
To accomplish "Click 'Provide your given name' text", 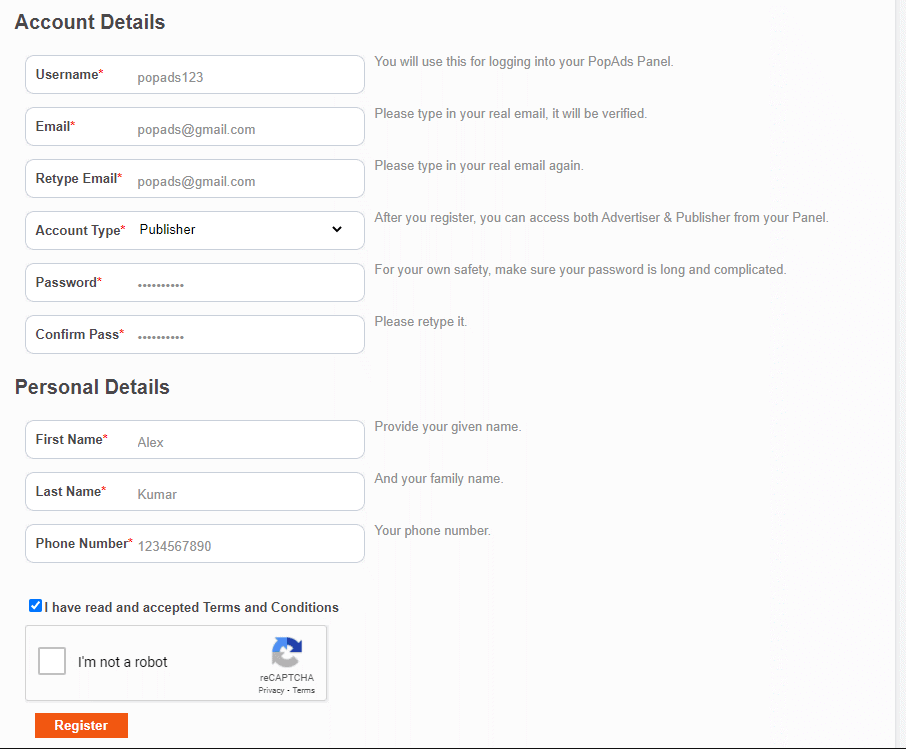I will 448,427.
